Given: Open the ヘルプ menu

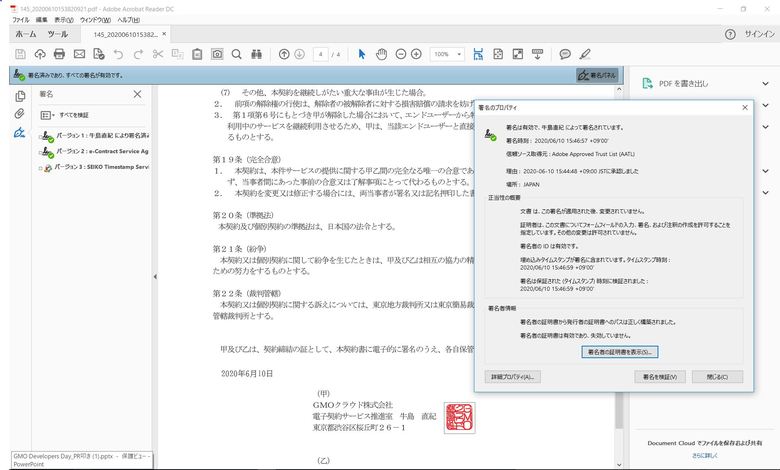Looking at the screenshot, I should coord(128,20).
